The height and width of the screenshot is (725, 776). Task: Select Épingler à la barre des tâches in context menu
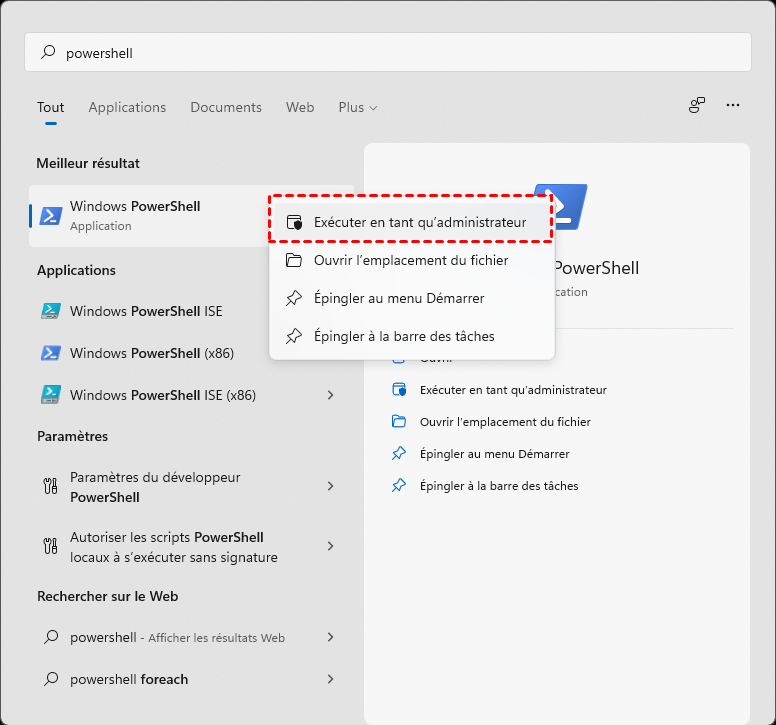[x=404, y=336]
